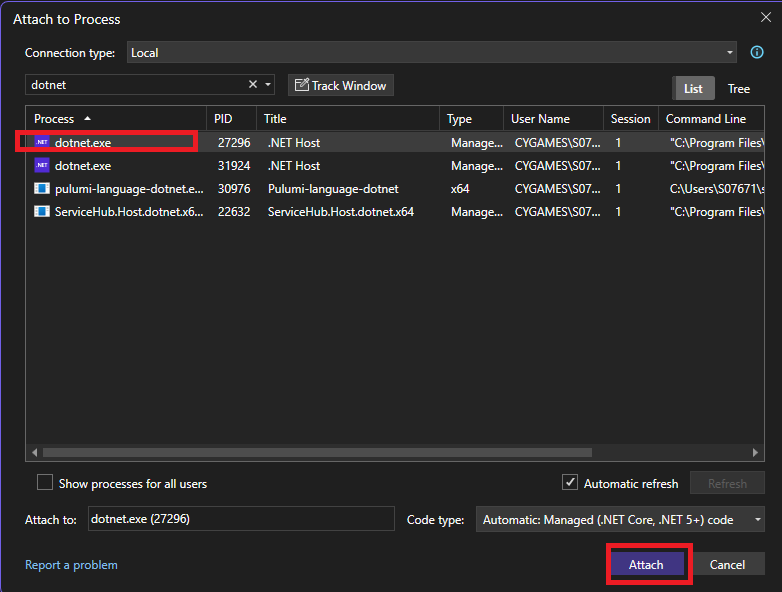Open the Report a problem link
This screenshot has width=782, height=592.
tap(71, 565)
